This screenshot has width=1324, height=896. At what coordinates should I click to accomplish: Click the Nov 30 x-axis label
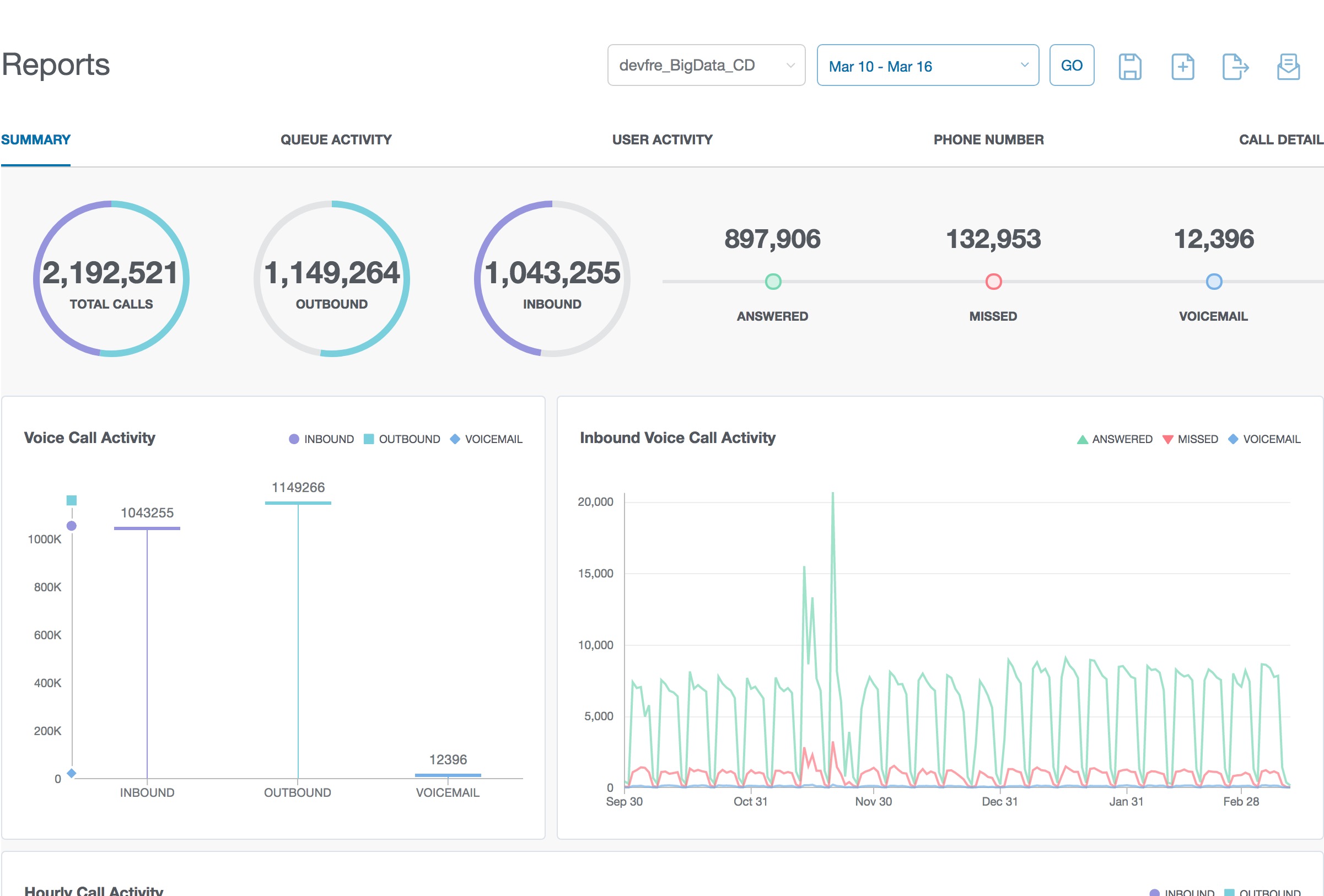coord(873,801)
